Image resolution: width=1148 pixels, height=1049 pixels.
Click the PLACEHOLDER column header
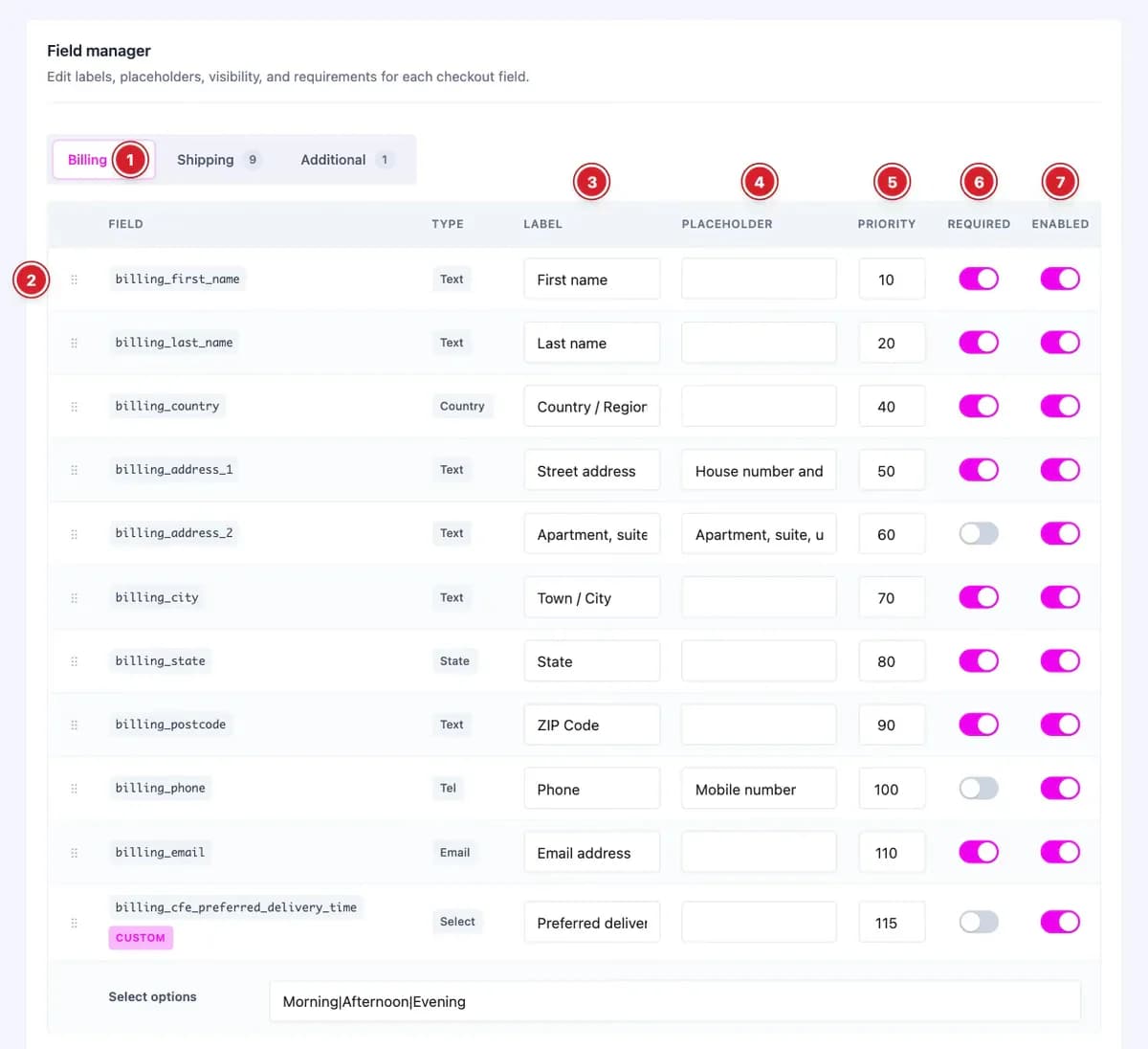[727, 224]
